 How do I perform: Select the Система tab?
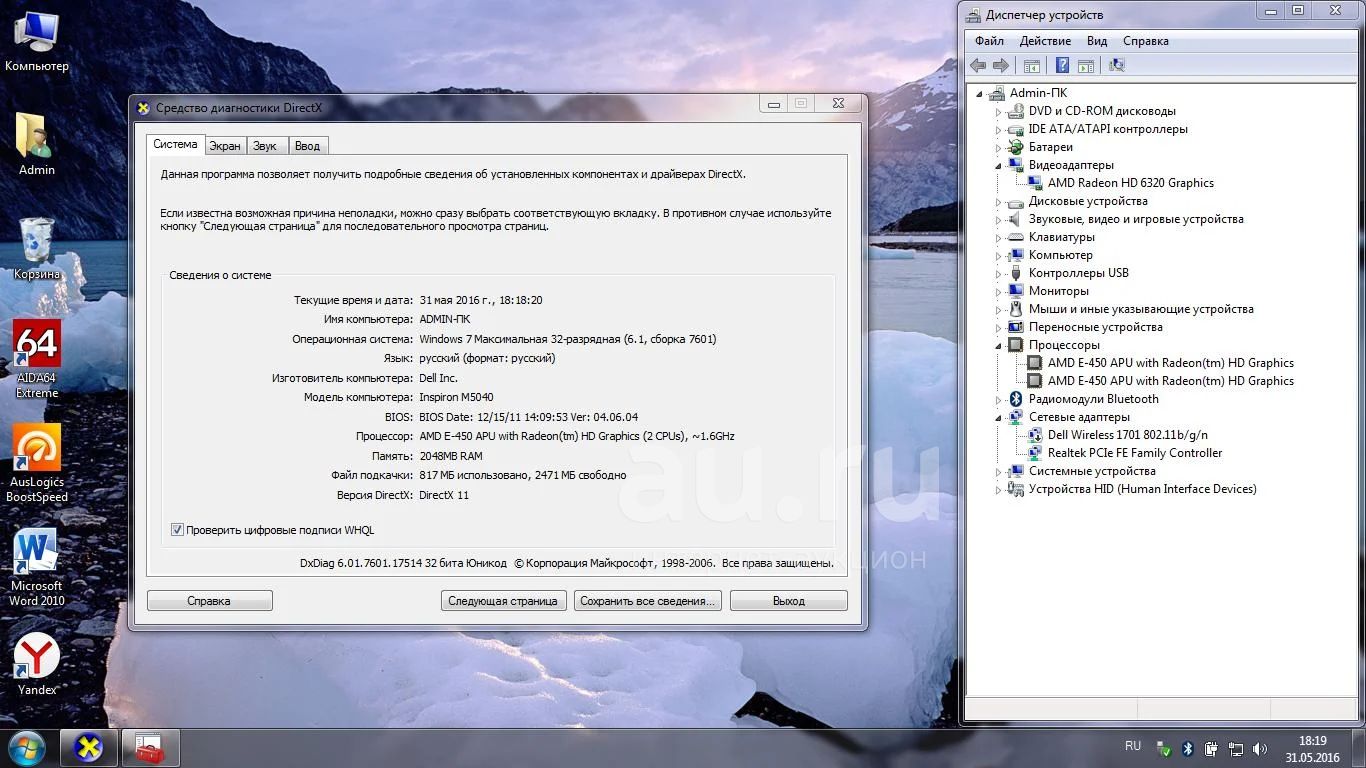(x=175, y=144)
